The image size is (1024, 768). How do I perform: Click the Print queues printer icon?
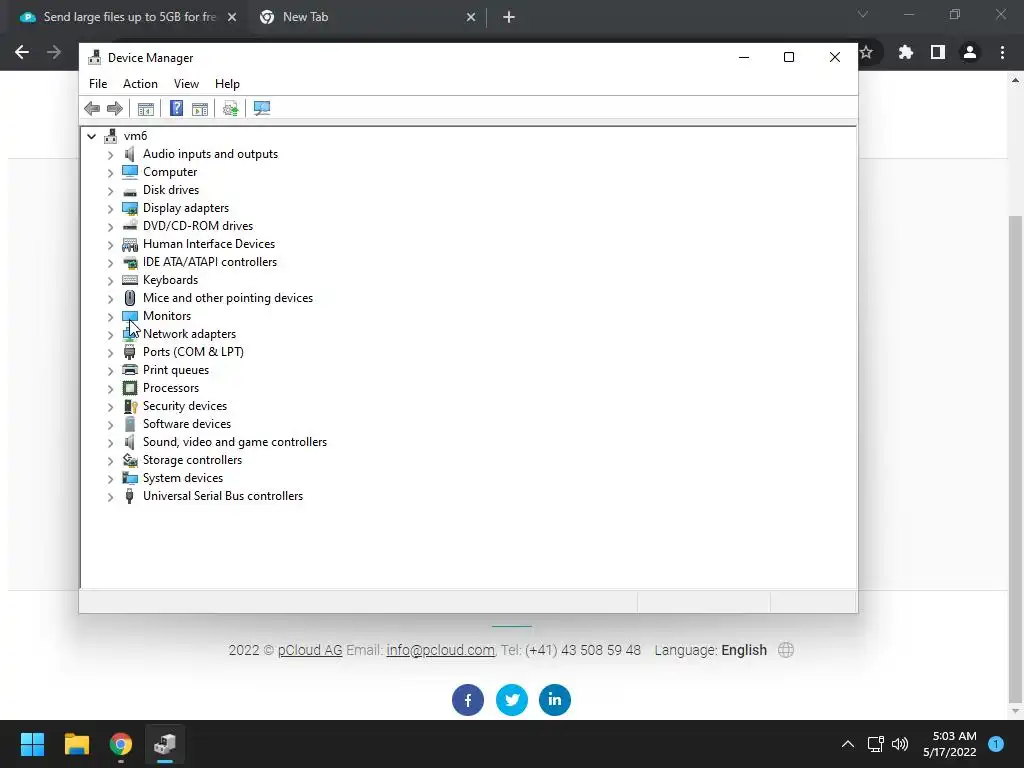click(x=130, y=370)
